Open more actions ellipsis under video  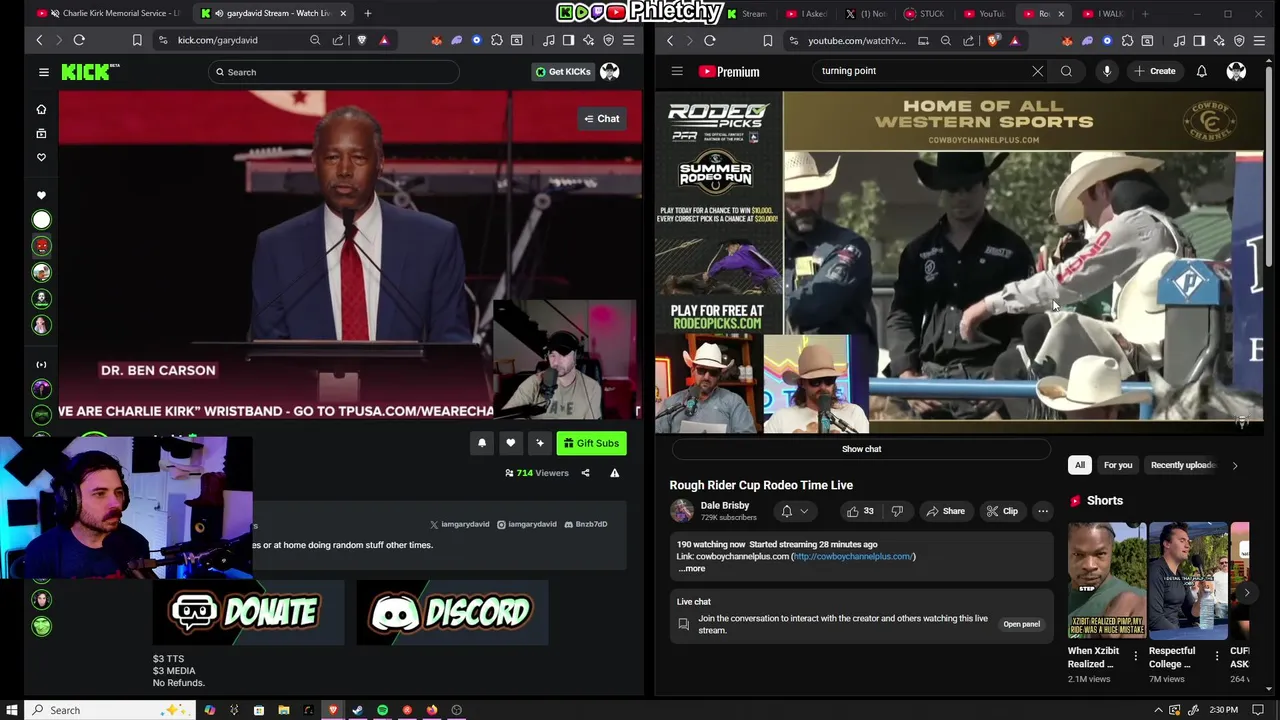pyautogui.click(x=1042, y=511)
